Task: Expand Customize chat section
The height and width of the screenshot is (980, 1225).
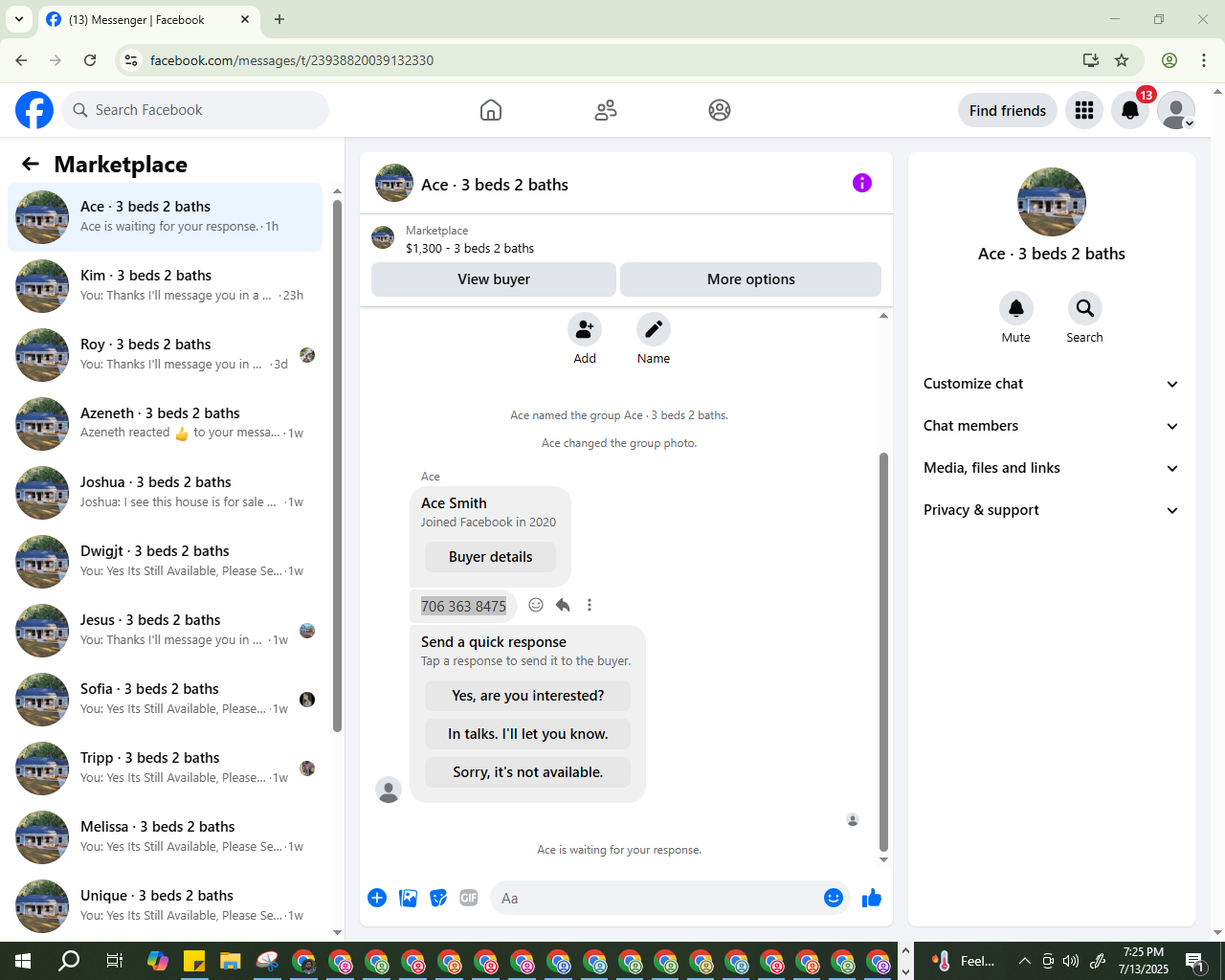Action: (x=1052, y=384)
